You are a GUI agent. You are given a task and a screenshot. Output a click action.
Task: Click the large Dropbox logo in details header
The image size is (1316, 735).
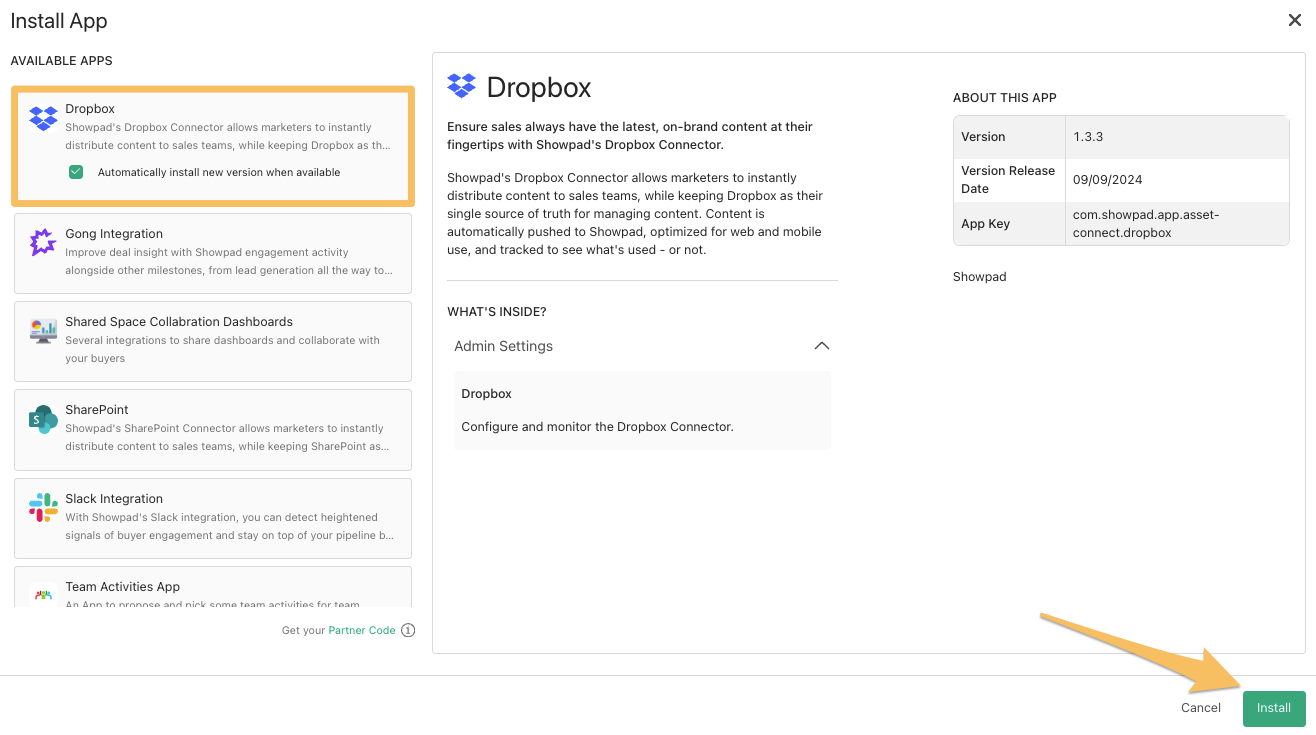[x=462, y=86]
